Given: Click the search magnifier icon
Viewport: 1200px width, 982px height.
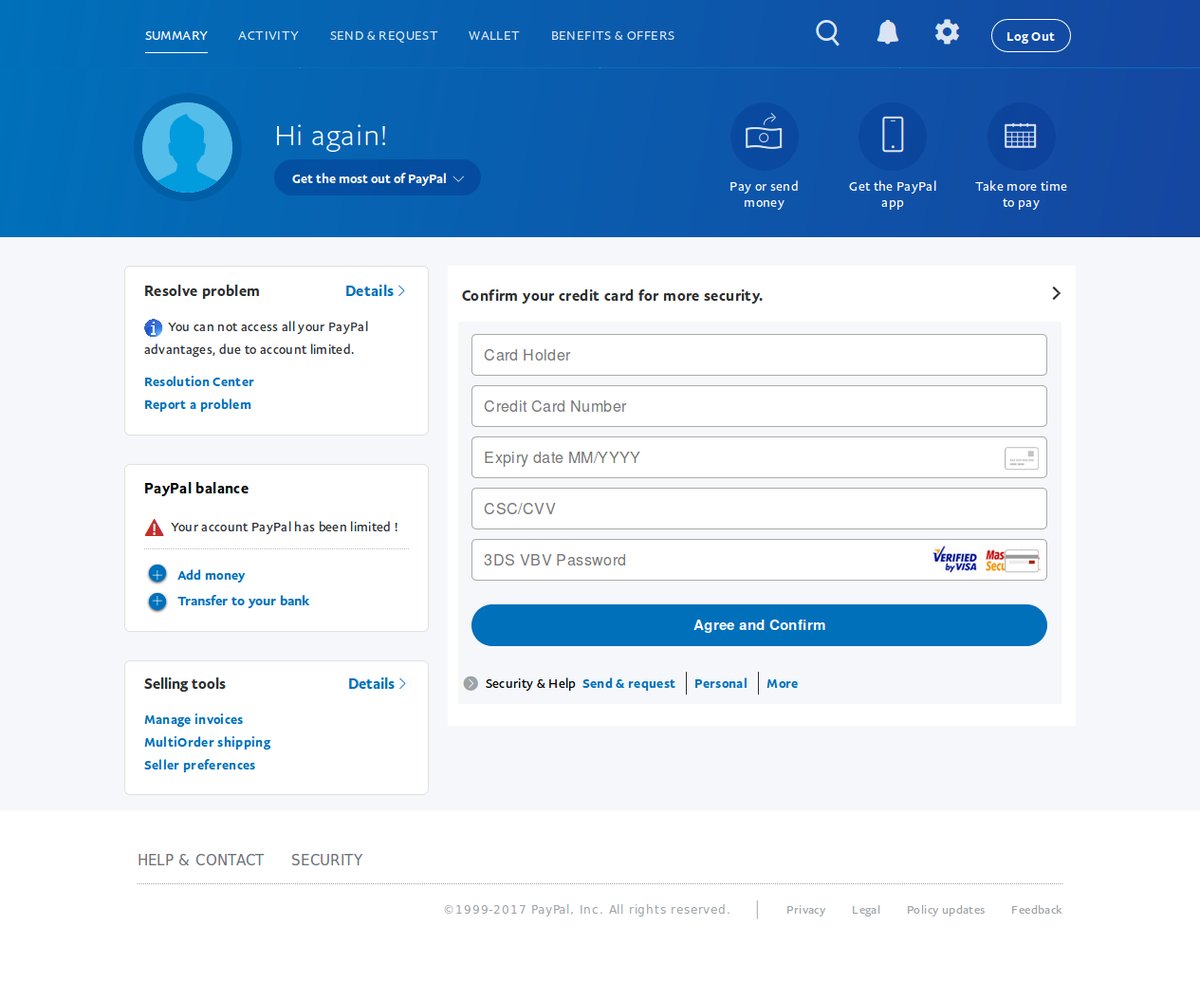Looking at the screenshot, I should point(827,34).
